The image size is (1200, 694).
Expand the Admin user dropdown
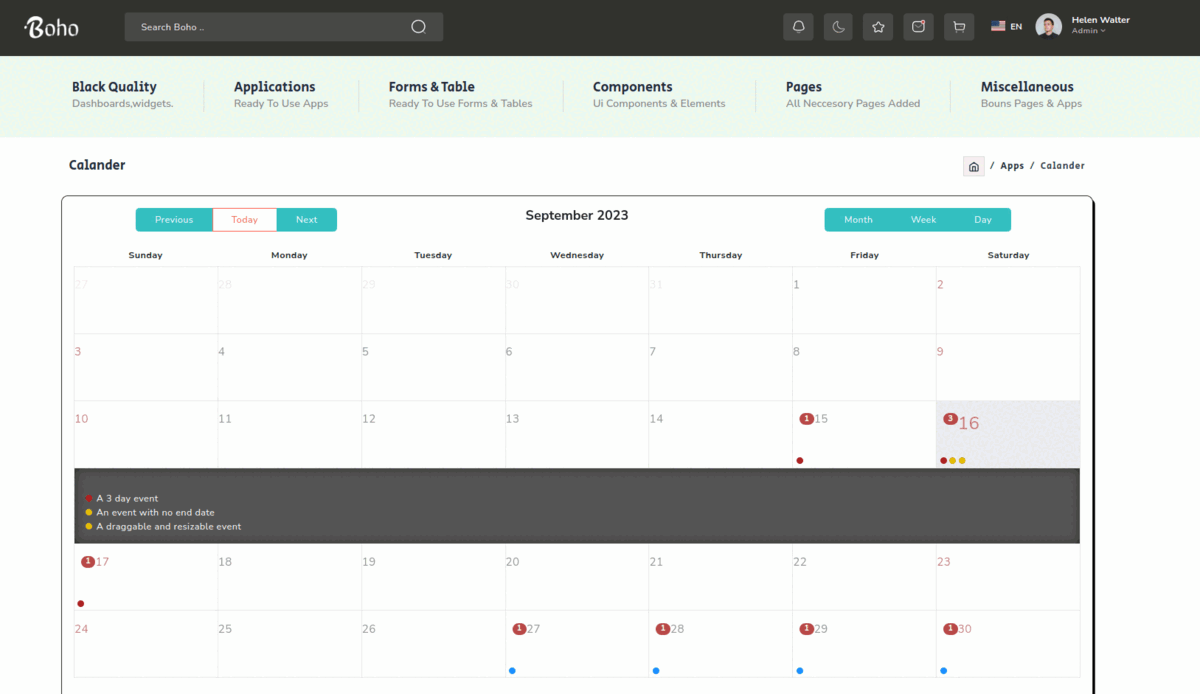pos(1089,31)
